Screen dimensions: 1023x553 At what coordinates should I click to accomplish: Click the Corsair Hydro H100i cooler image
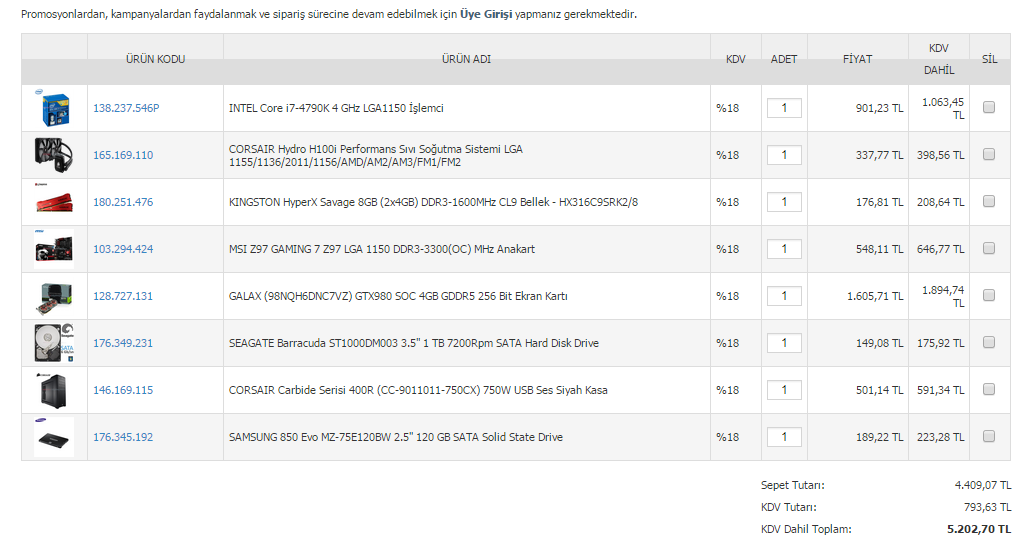(54, 155)
